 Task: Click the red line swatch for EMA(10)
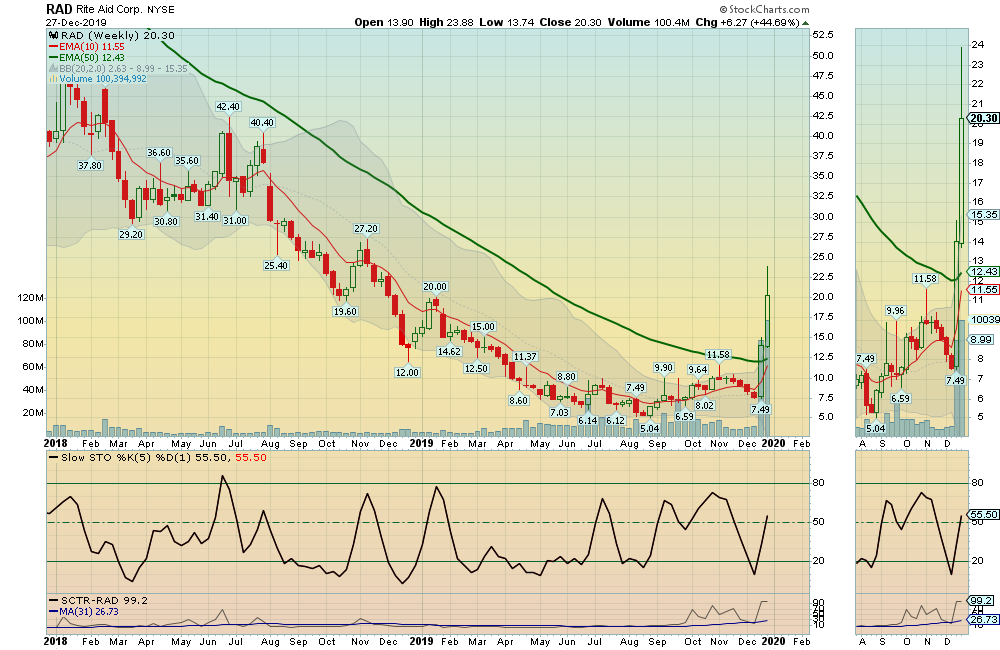click(x=54, y=47)
